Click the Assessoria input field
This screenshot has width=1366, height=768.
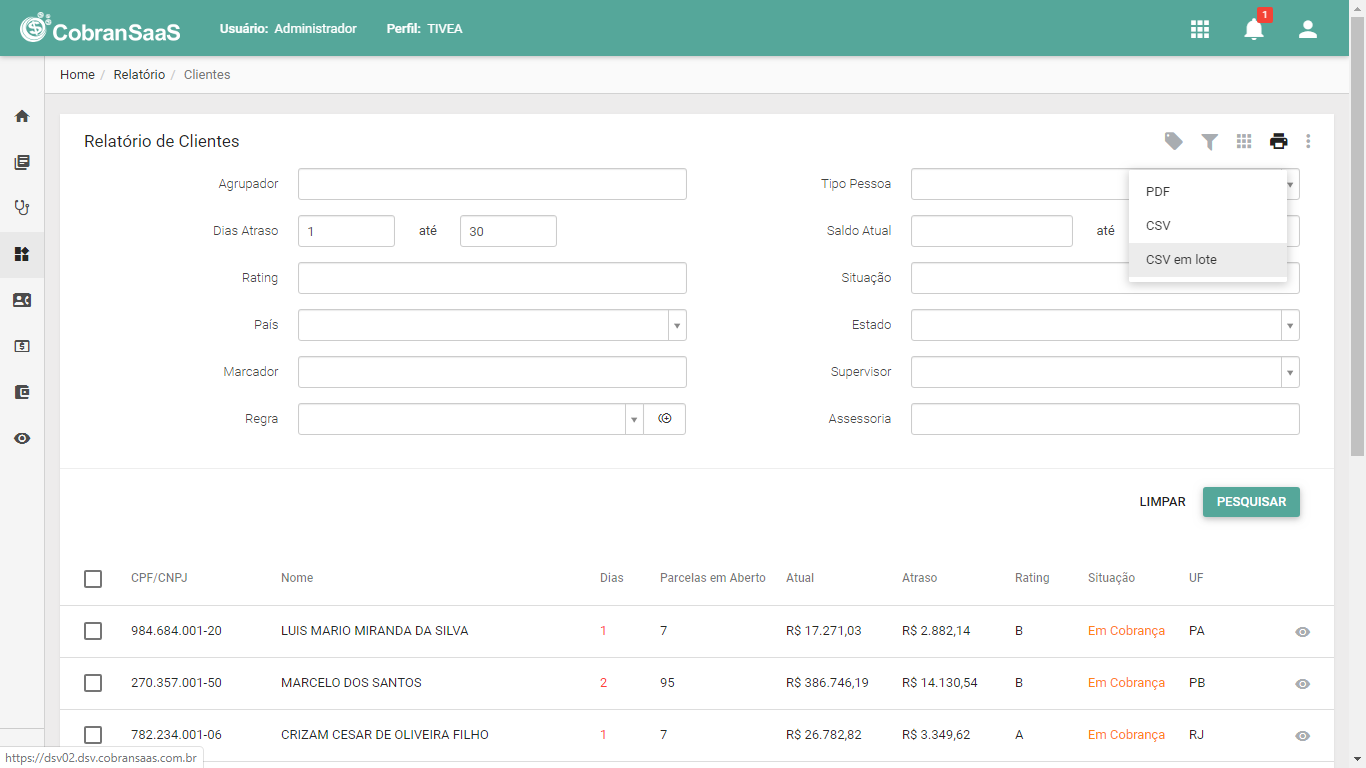[x=1105, y=419]
